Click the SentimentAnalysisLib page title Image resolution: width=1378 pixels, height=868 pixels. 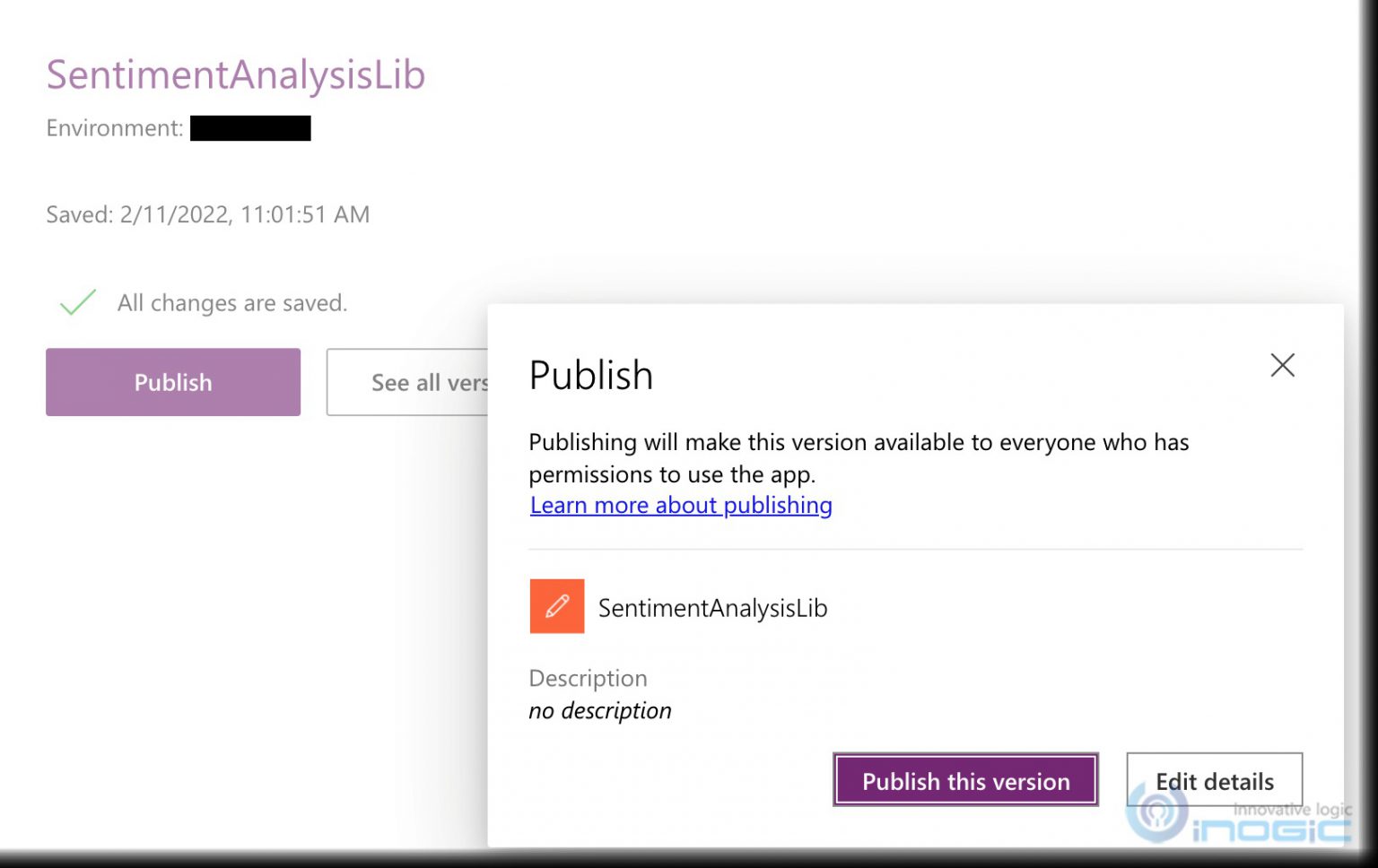pos(236,74)
